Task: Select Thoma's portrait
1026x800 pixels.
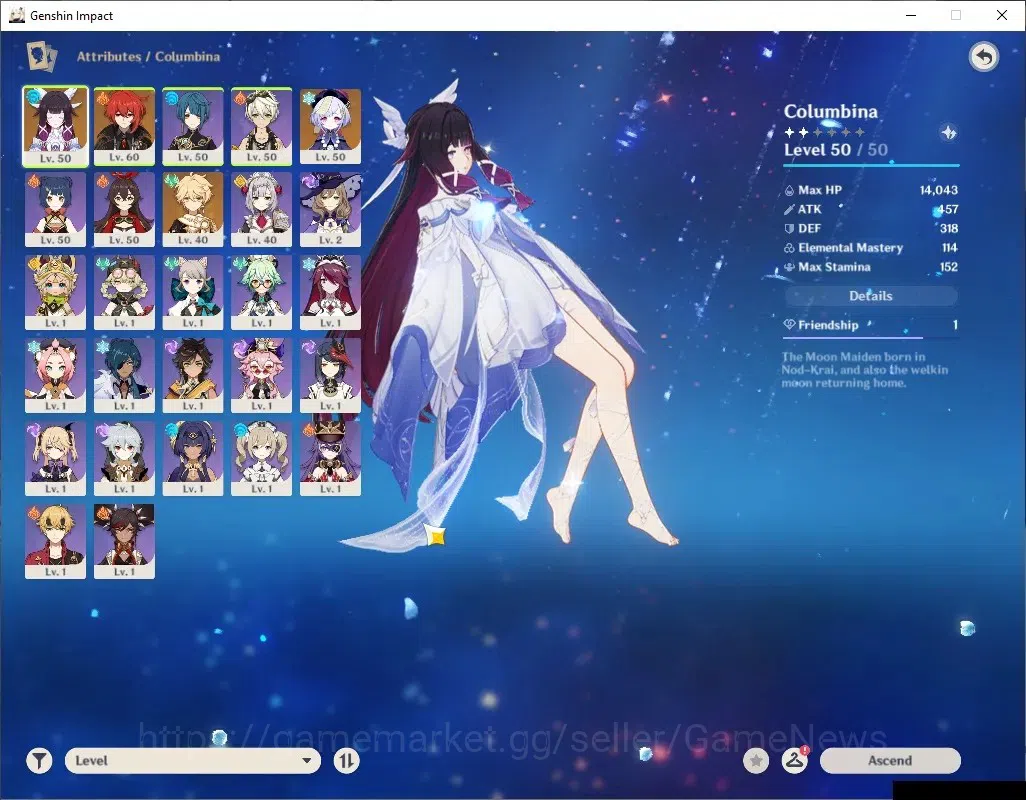Action: (55, 542)
